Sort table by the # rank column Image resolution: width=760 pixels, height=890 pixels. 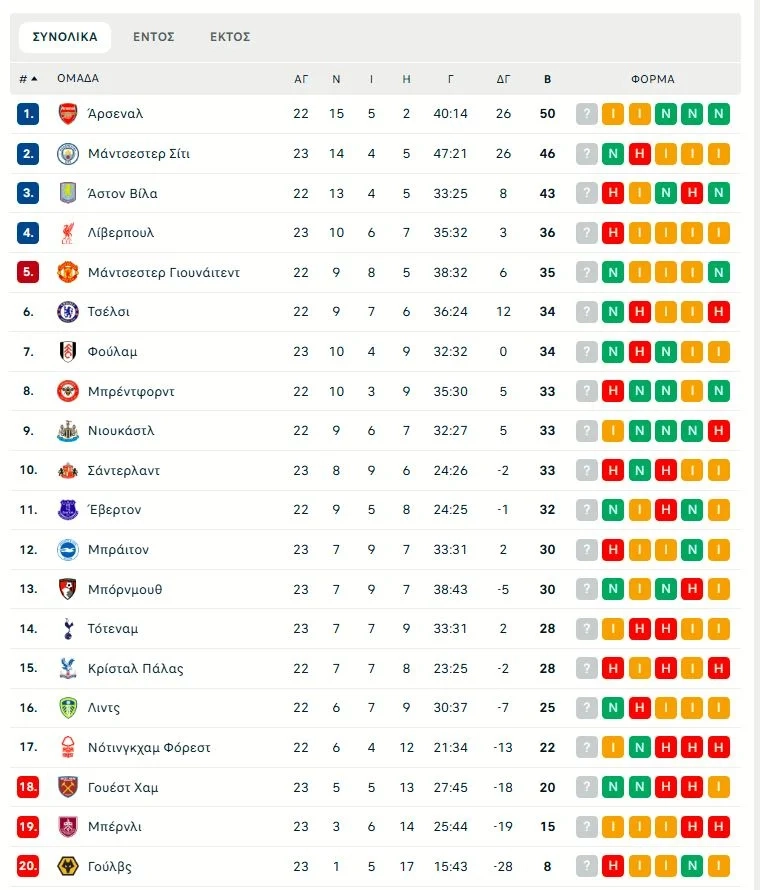pos(27,79)
